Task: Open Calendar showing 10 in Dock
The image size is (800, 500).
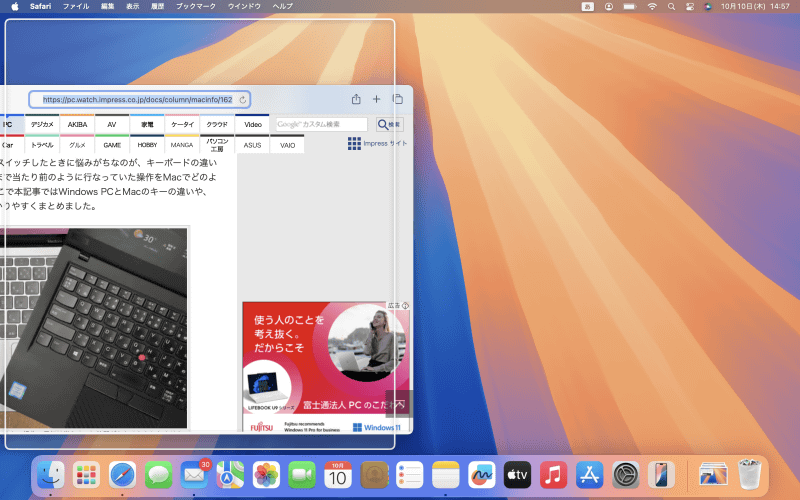Action: coord(338,475)
